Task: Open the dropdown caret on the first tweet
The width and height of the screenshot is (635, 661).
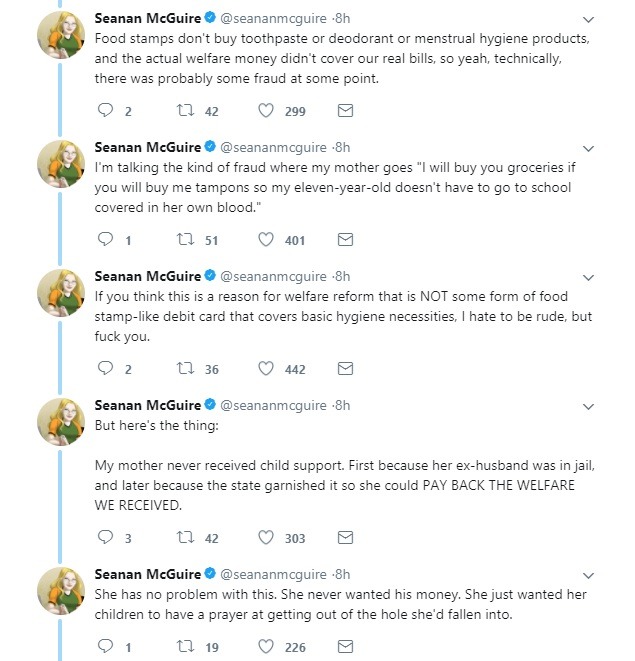Action: [588, 19]
